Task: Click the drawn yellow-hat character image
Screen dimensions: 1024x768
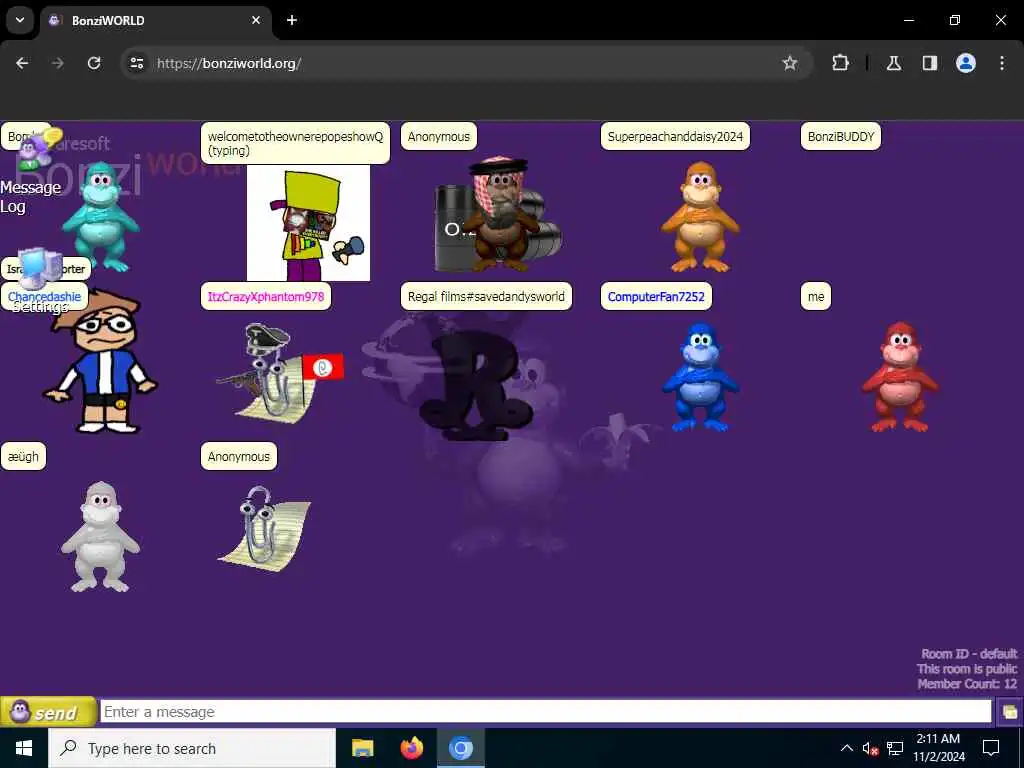Action: pyautogui.click(x=308, y=223)
